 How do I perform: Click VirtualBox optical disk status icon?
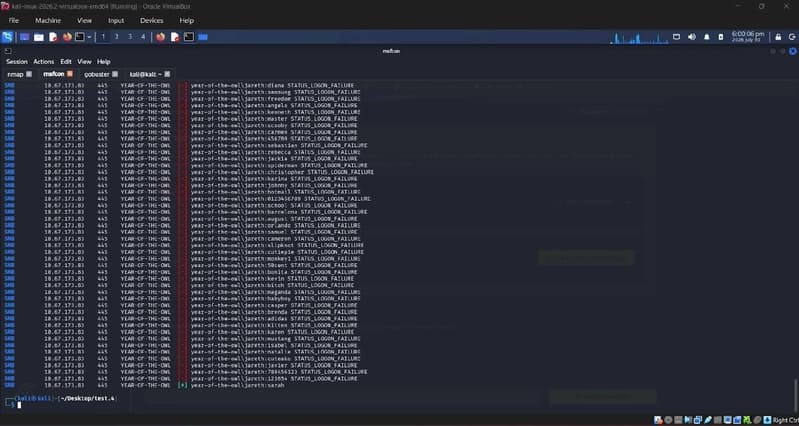coord(668,420)
